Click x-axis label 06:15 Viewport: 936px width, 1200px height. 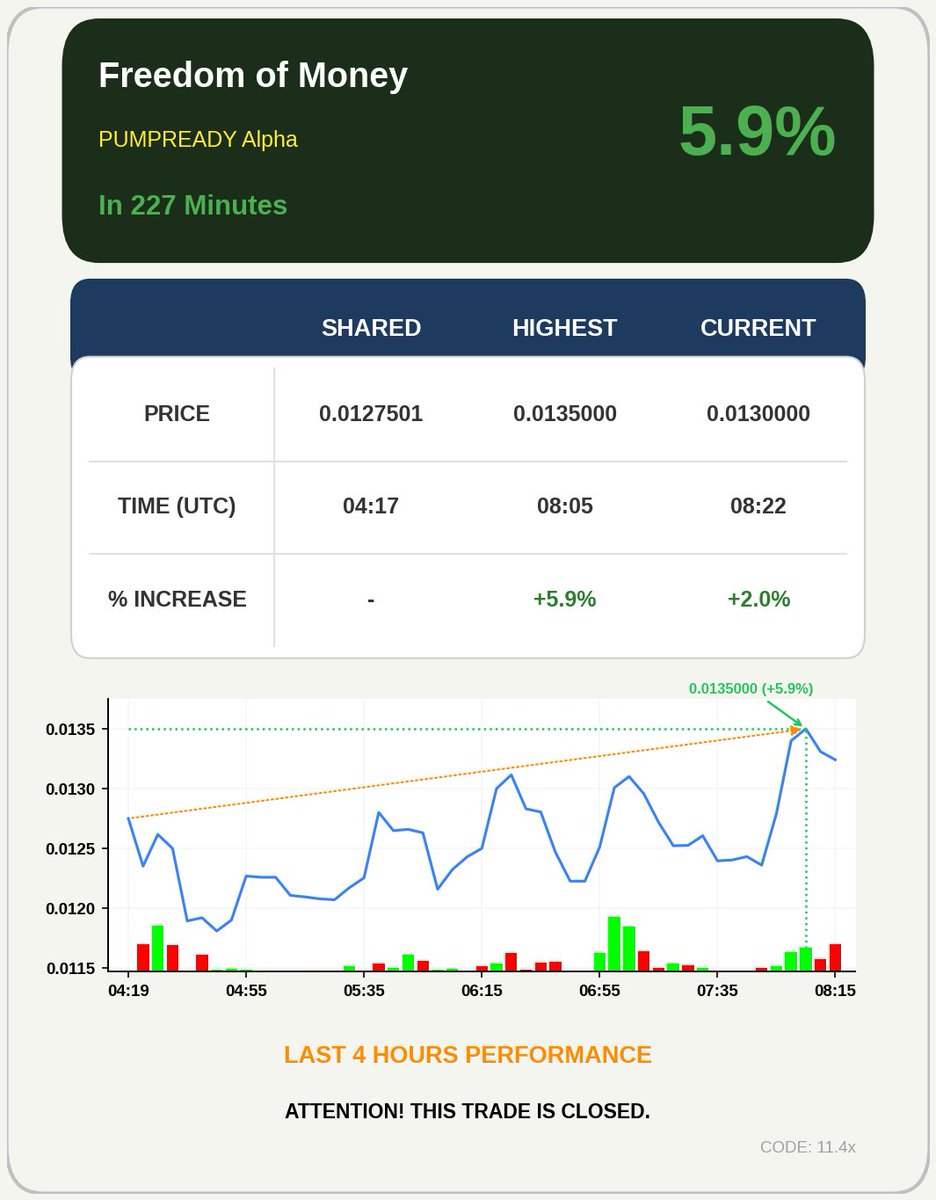coord(482,990)
